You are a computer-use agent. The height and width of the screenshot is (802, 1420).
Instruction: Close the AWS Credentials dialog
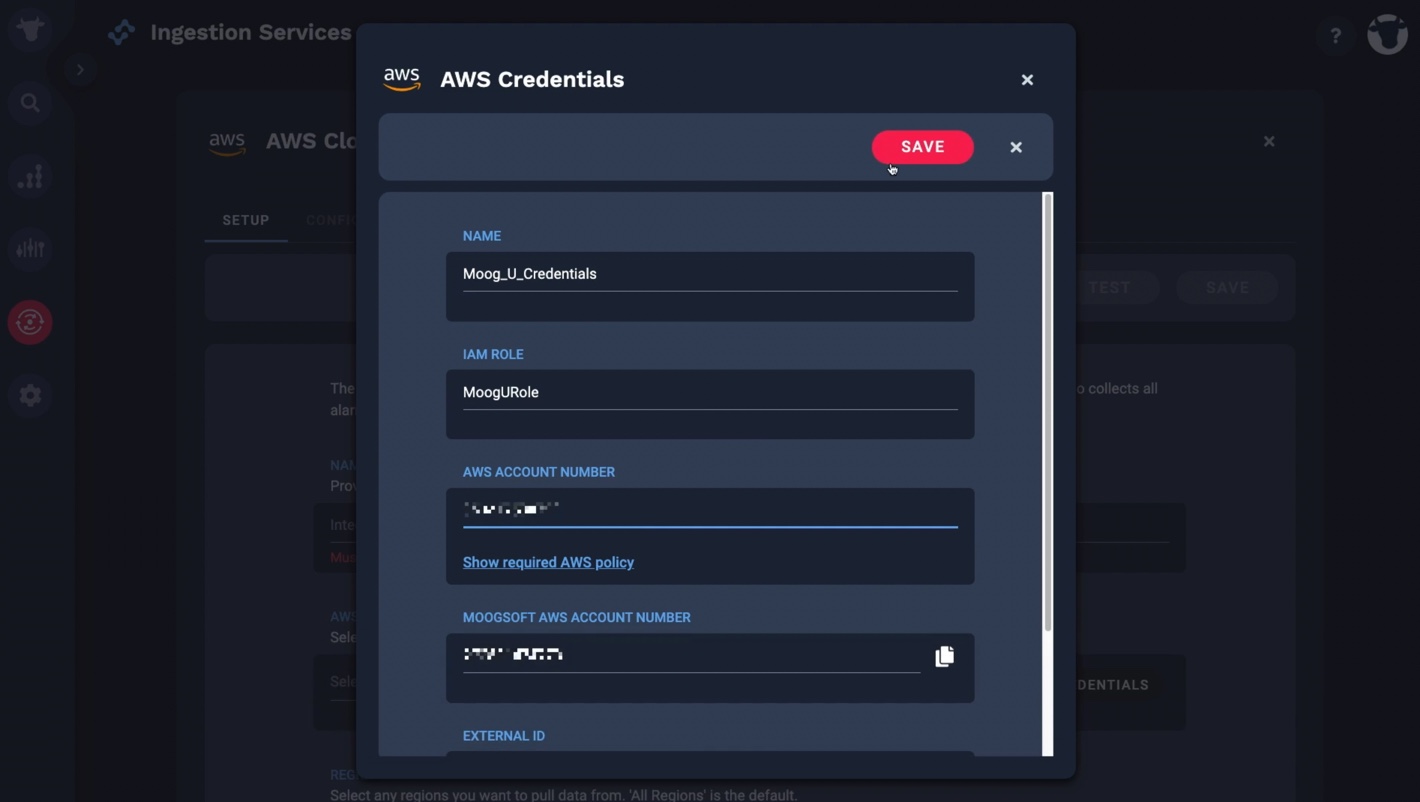point(1027,80)
